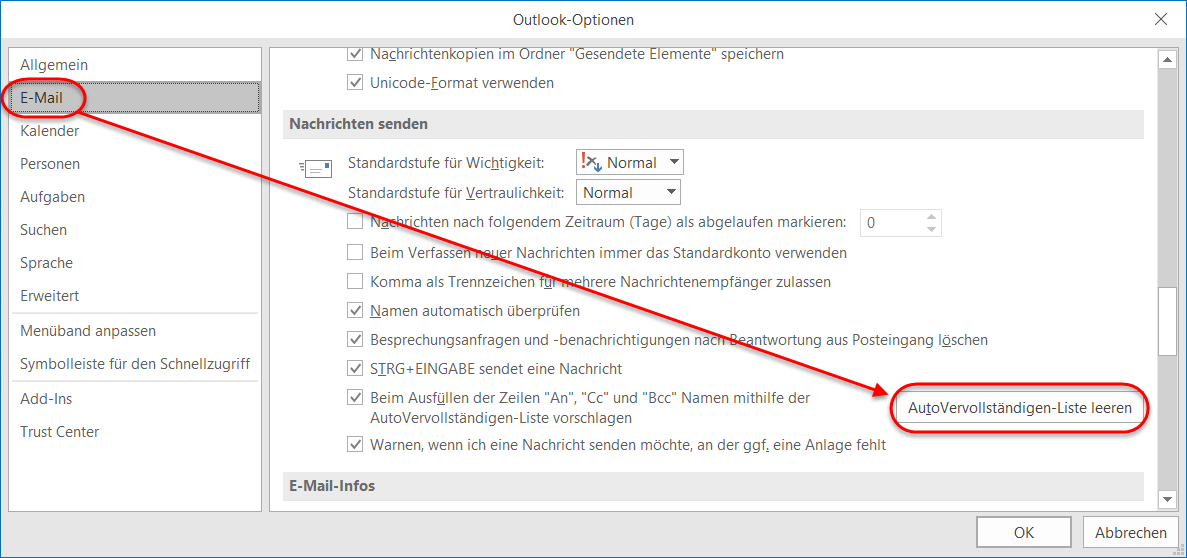Open the Wichtigkeit Normal dropdown
Image resolution: width=1187 pixels, height=558 pixels.
630,162
